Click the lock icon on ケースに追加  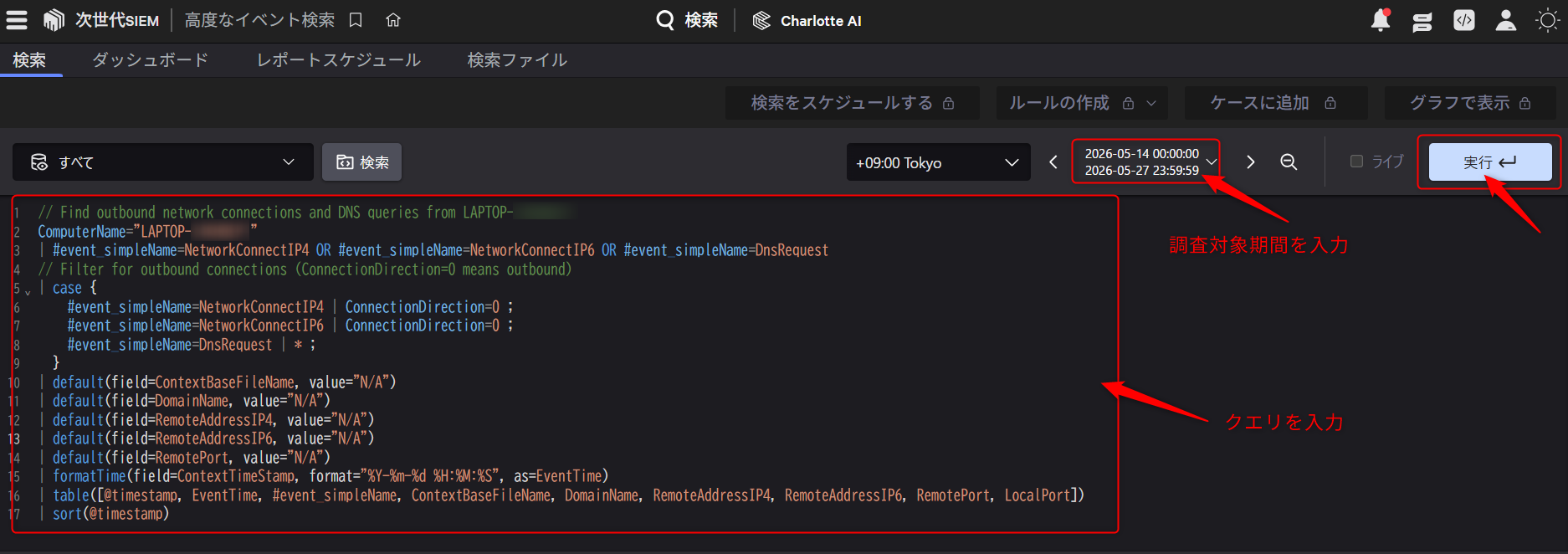(x=1330, y=103)
